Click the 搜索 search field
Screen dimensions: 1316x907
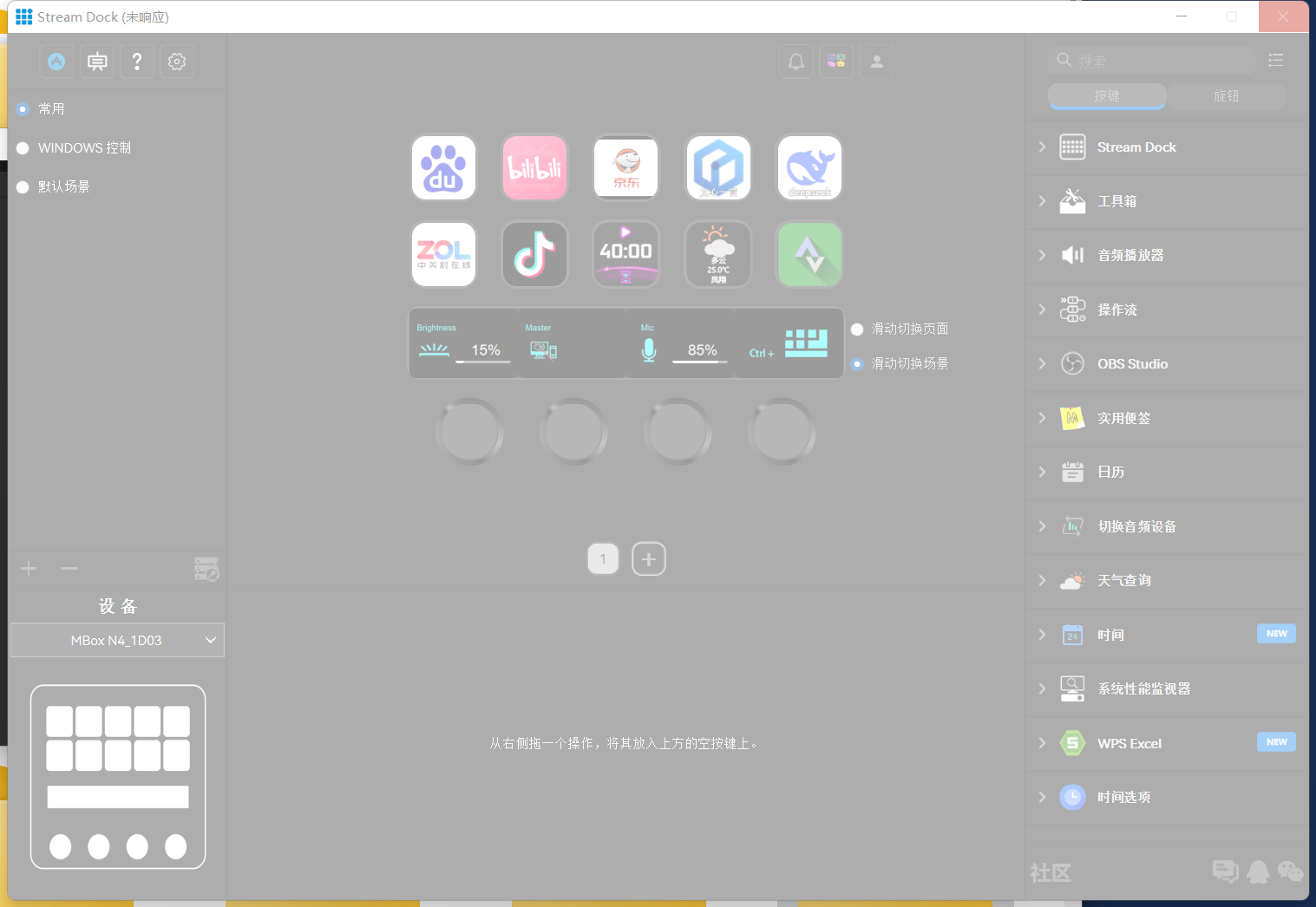tap(1152, 61)
